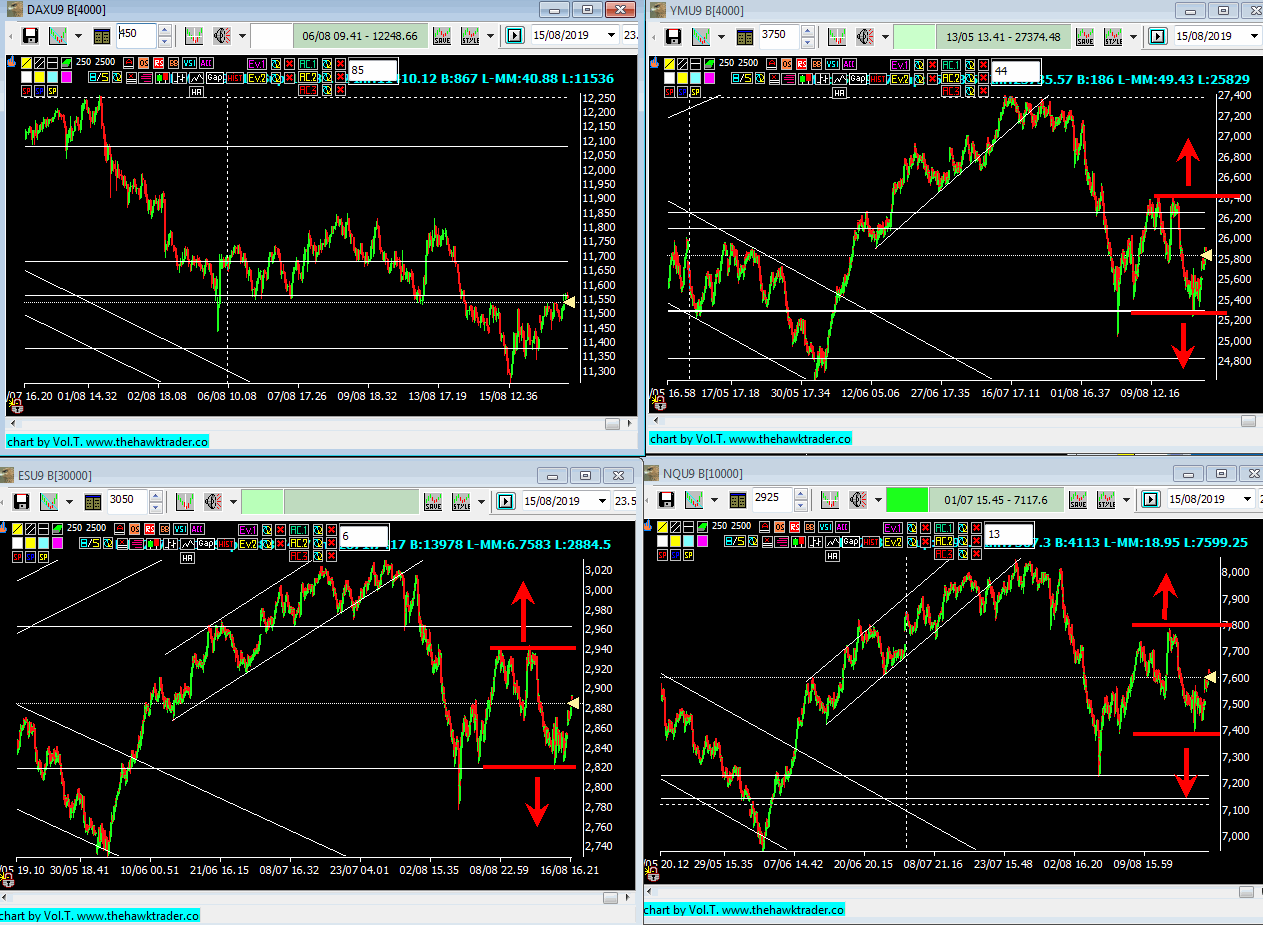This screenshot has width=1263, height=925.
Task: Click the SAVE chart icon in ESU9 toolbar
Action: point(433,500)
